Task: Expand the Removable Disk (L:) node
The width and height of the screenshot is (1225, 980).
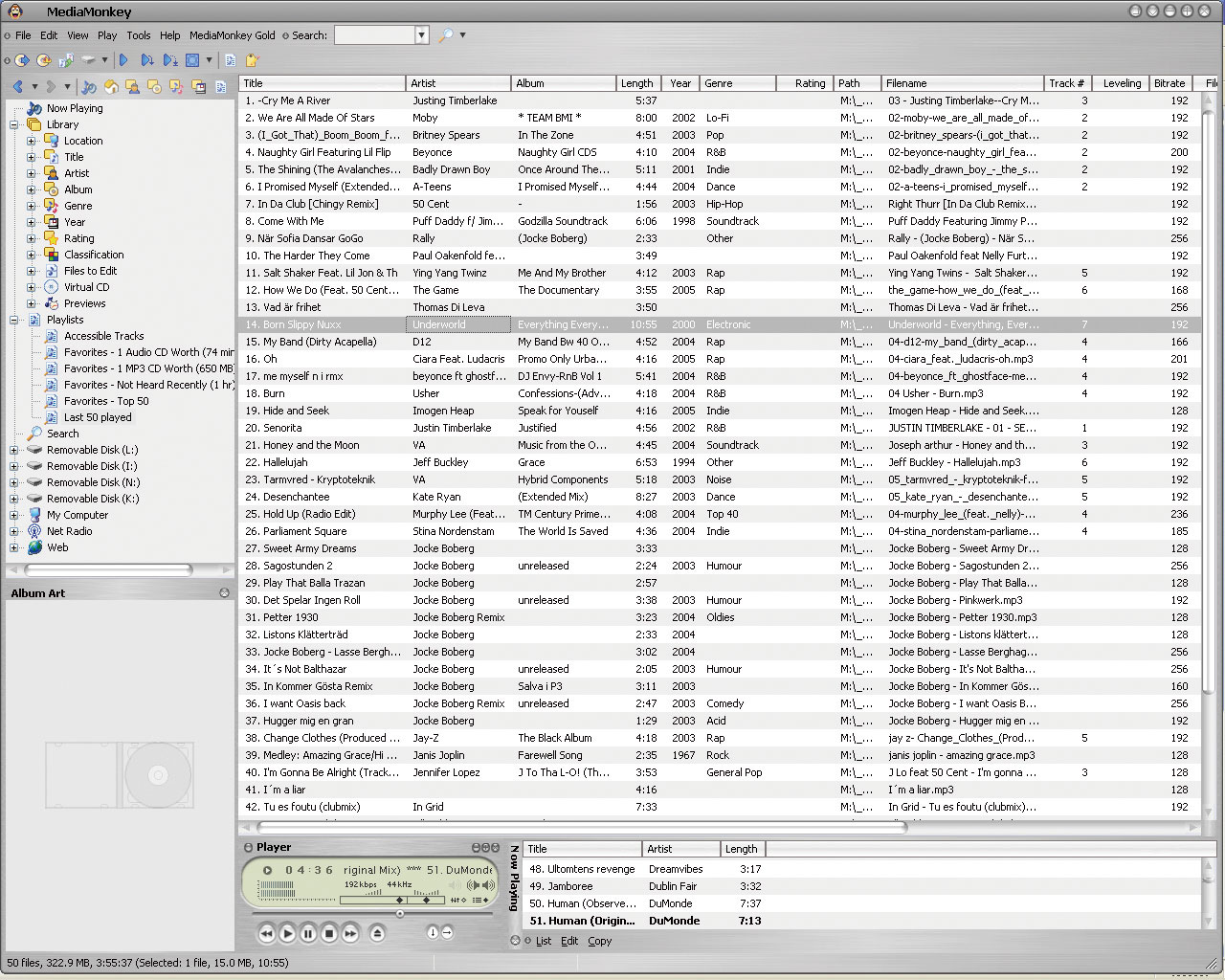Action: (x=13, y=450)
